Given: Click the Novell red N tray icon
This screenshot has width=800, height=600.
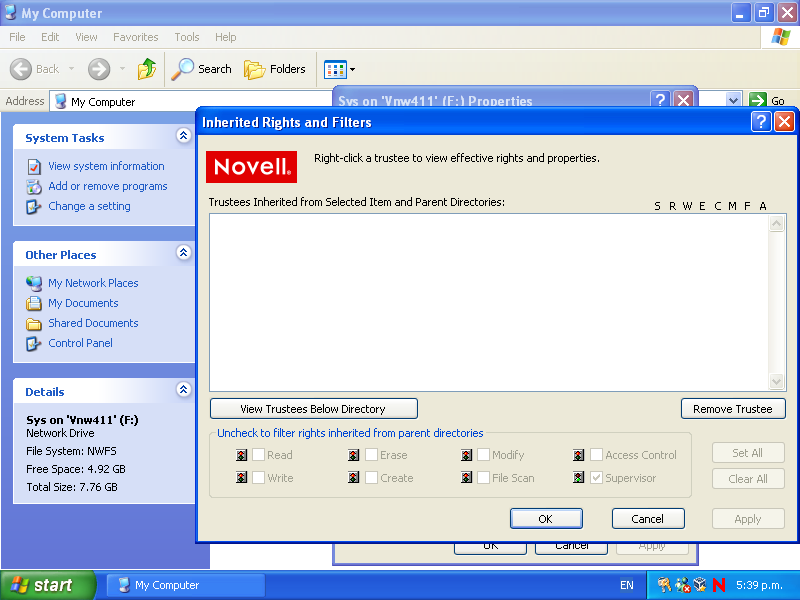Looking at the screenshot, I should (719, 585).
